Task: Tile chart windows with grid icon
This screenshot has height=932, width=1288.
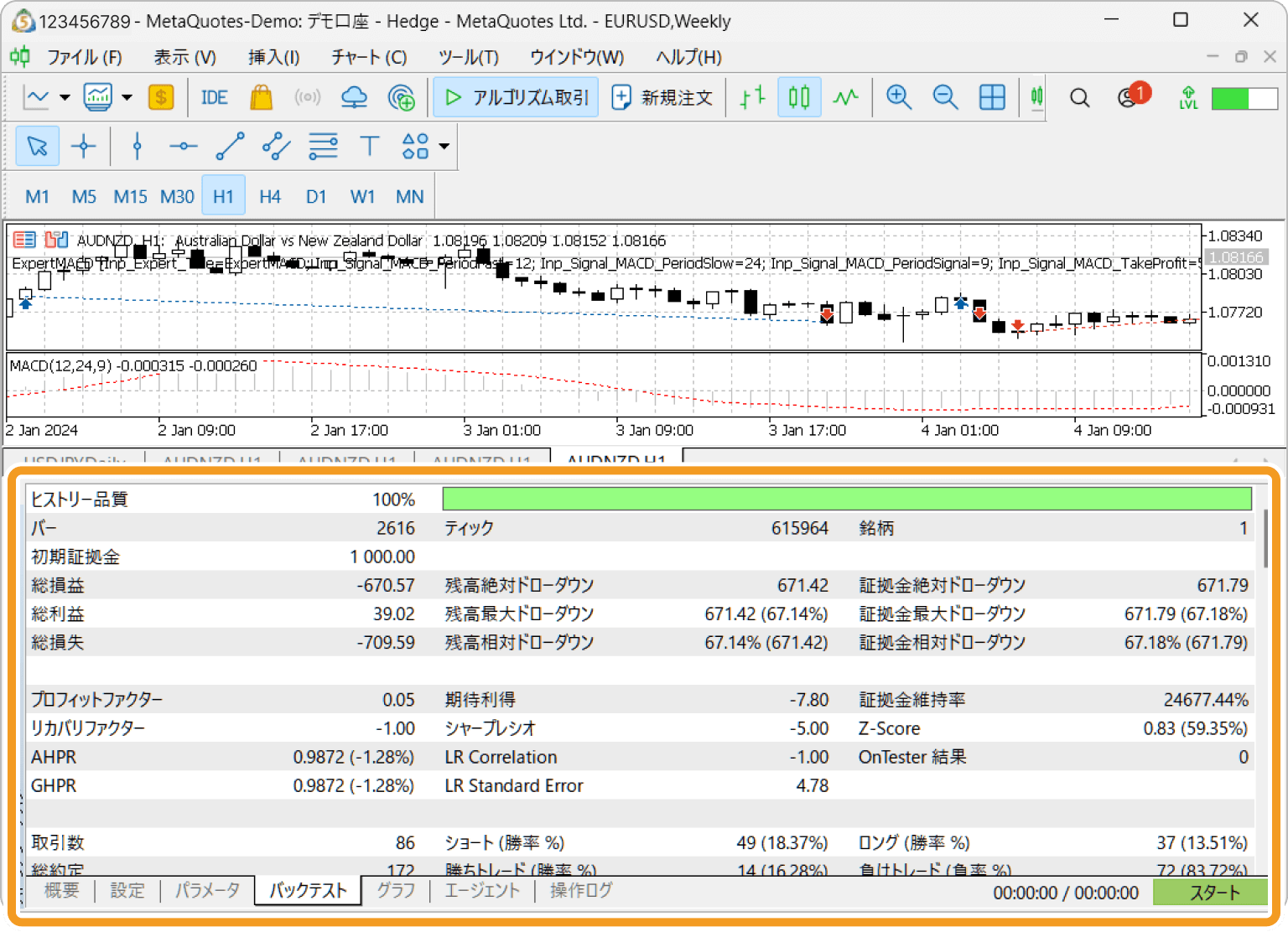Action: pos(992,98)
